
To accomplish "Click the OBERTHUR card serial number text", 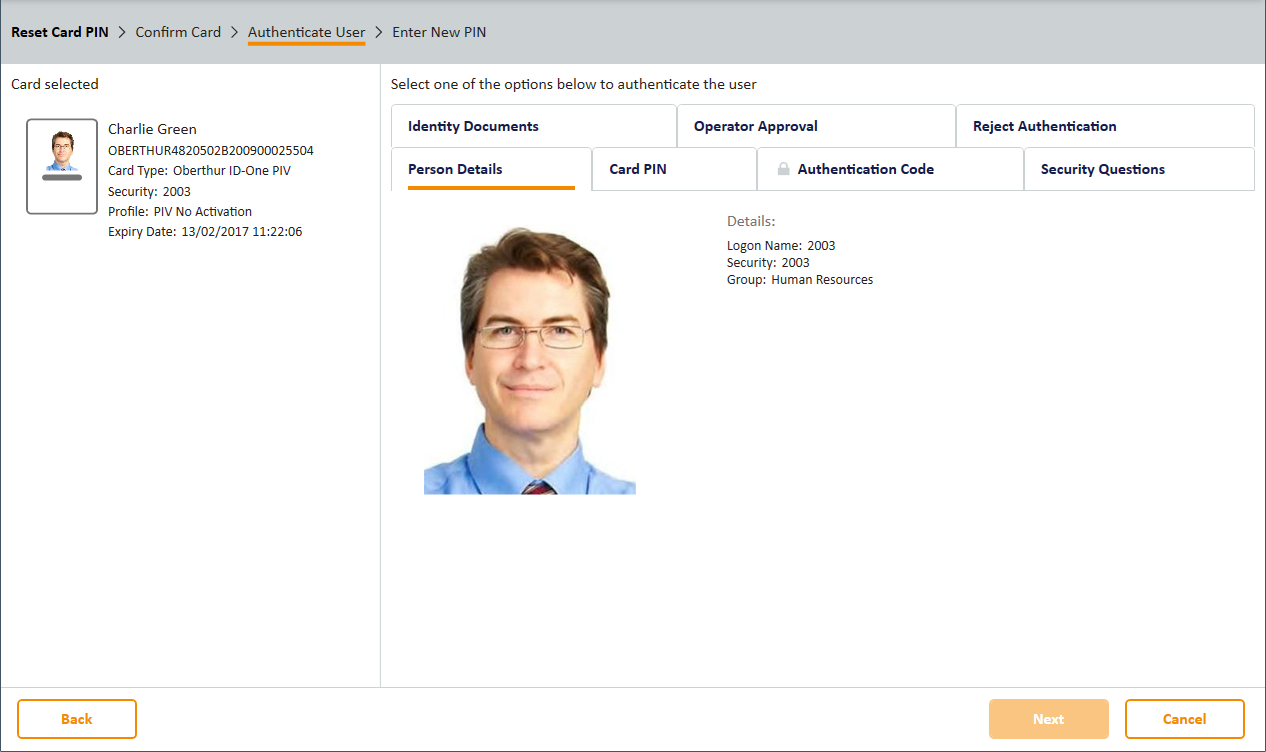I will pyautogui.click(x=210, y=150).
